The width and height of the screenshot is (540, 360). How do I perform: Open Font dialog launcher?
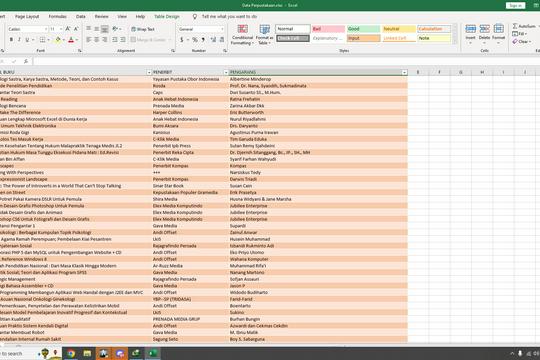pos(80,51)
